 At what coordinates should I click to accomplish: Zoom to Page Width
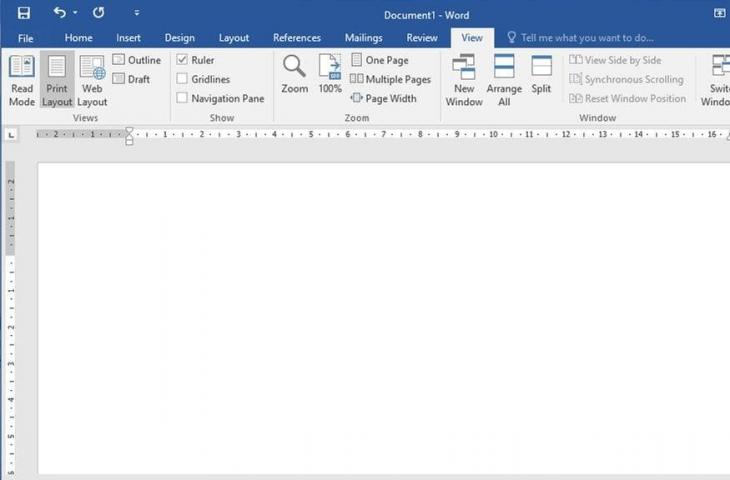click(x=384, y=98)
